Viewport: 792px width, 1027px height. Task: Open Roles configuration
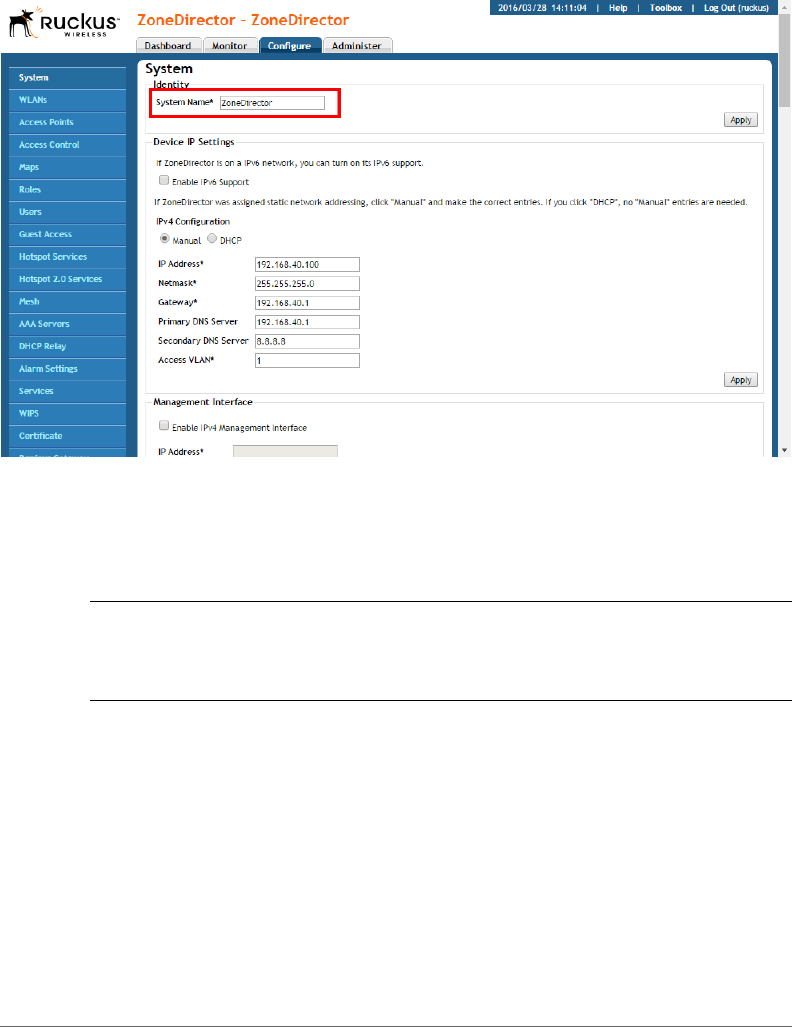click(x=67, y=190)
